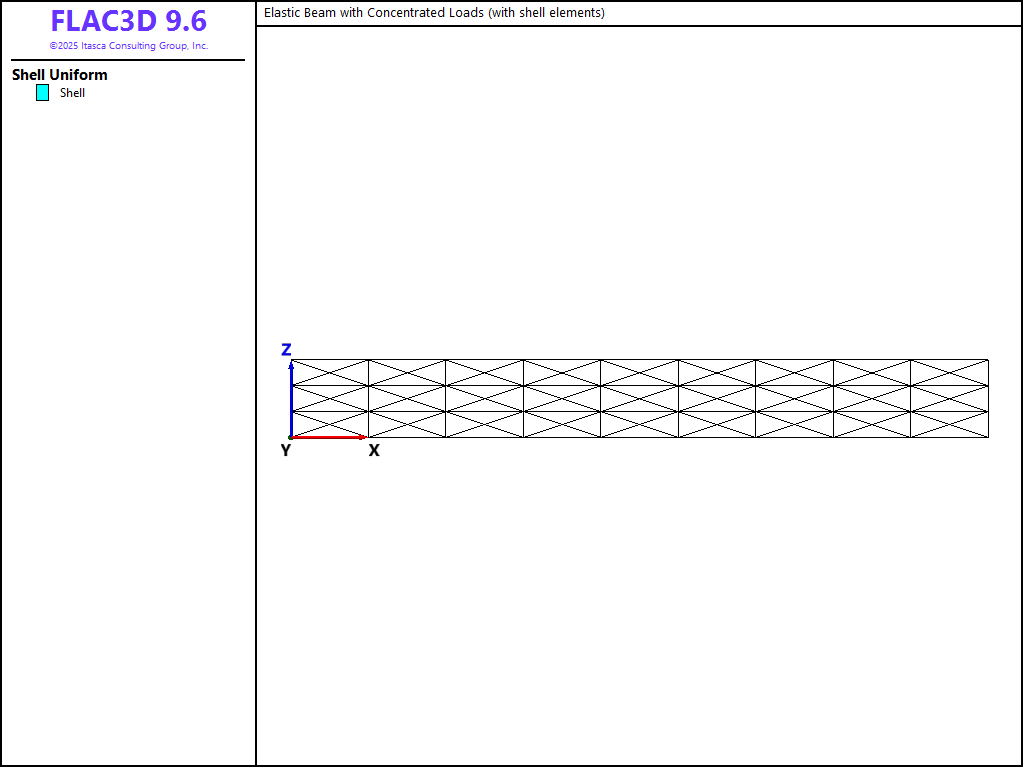Viewport: 1024px width, 768px height.
Task: Click the X axis label
Action: (374, 451)
